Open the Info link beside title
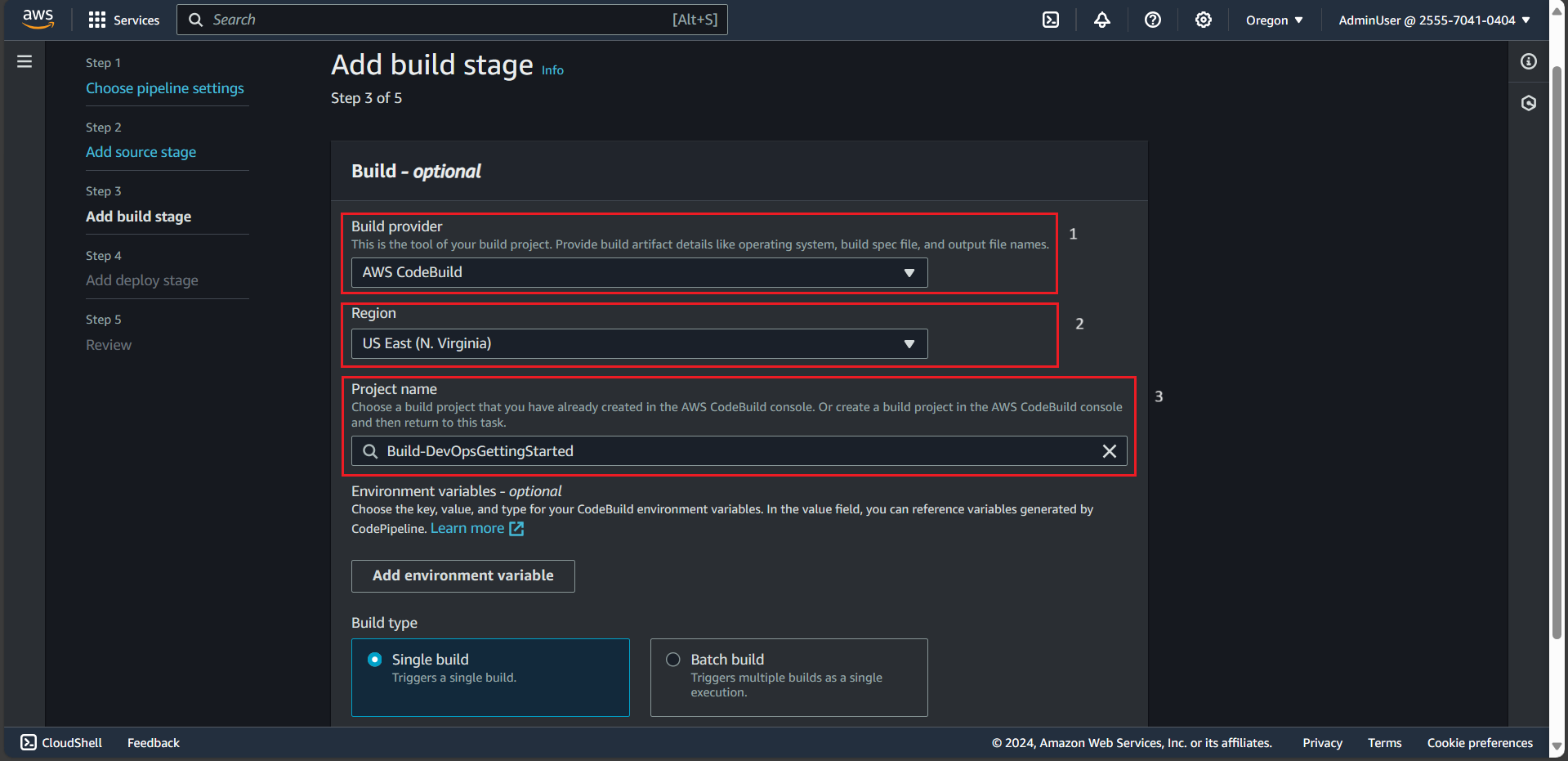Viewport: 1568px width, 761px height. click(552, 70)
